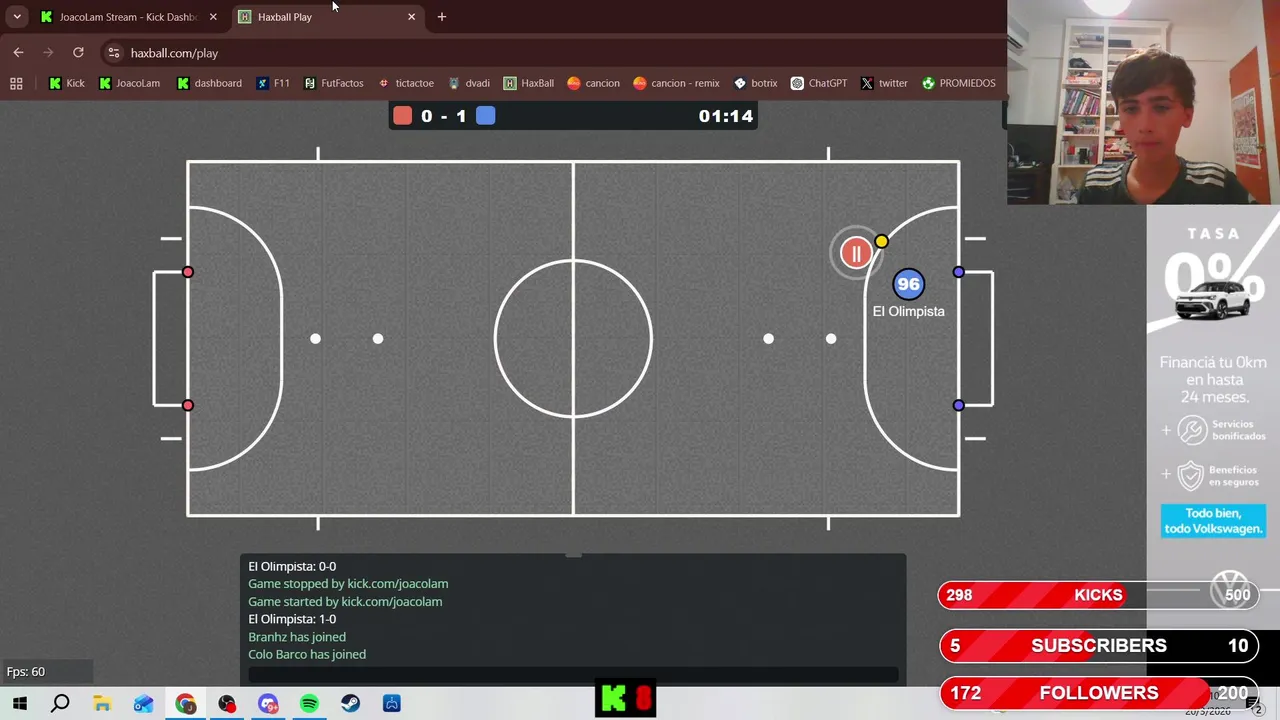Close the Haxball Play tab
The height and width of the screenshot is (720, 1280).
pyautogui.click(x=411, y=17)
